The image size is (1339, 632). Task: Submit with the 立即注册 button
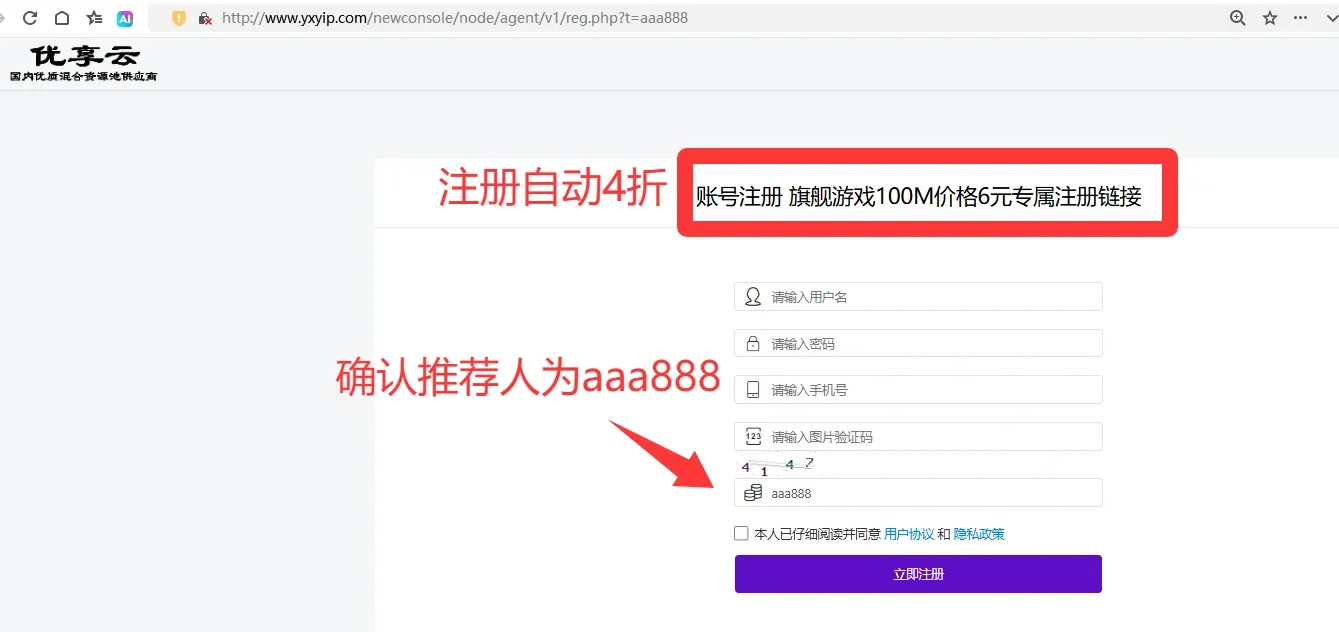click(918, 574)
